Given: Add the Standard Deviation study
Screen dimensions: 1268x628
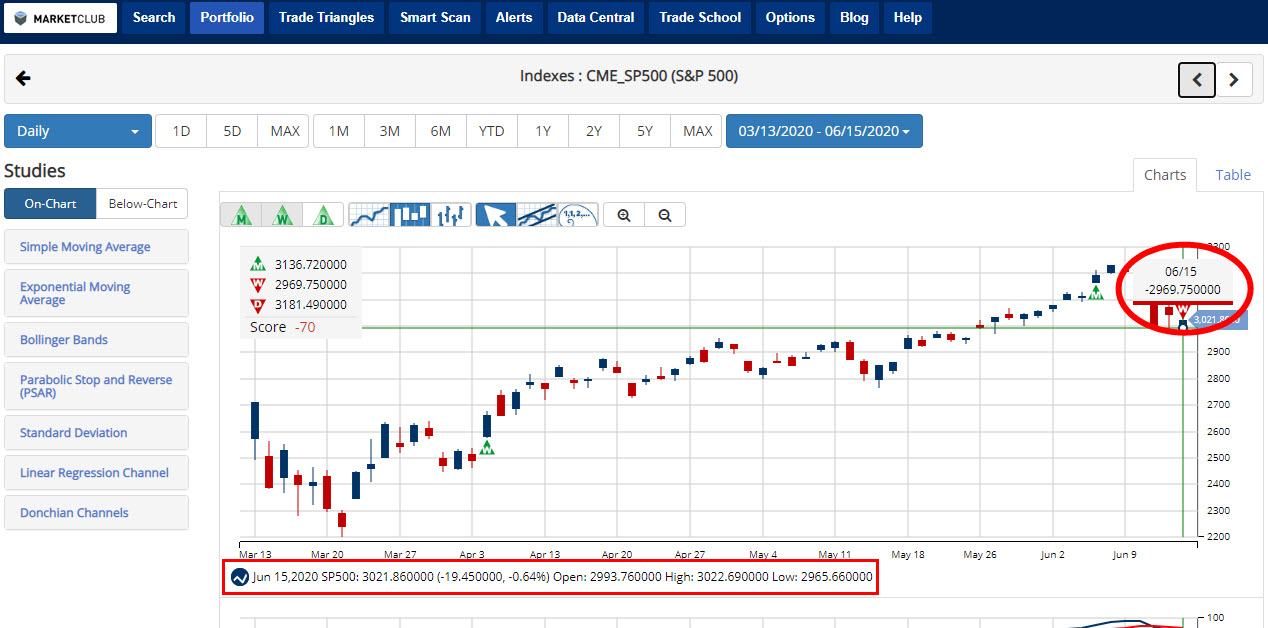Looking at the screenshot, I should click(96, 433).
